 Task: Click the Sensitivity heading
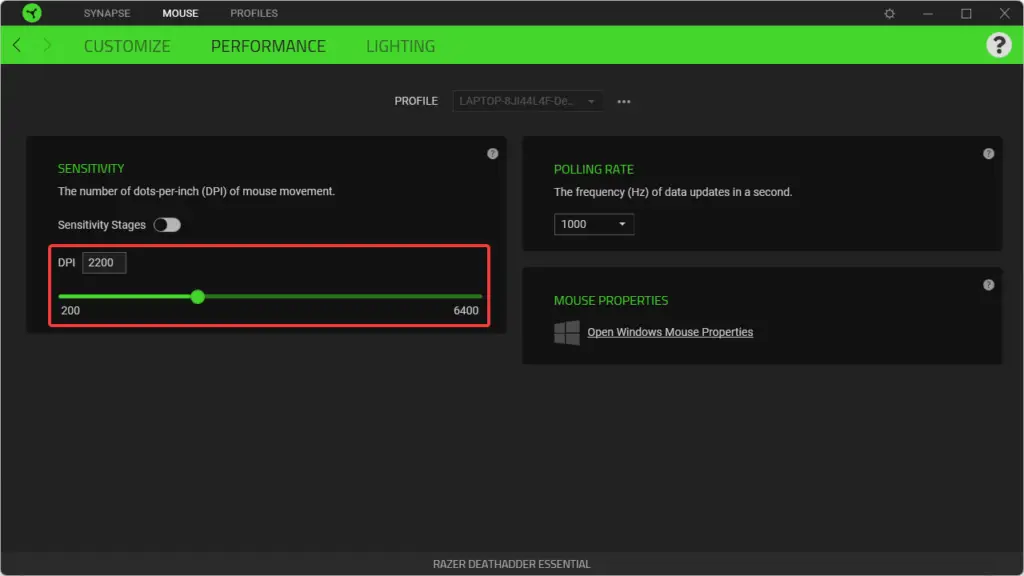click(x=91, y=168)
